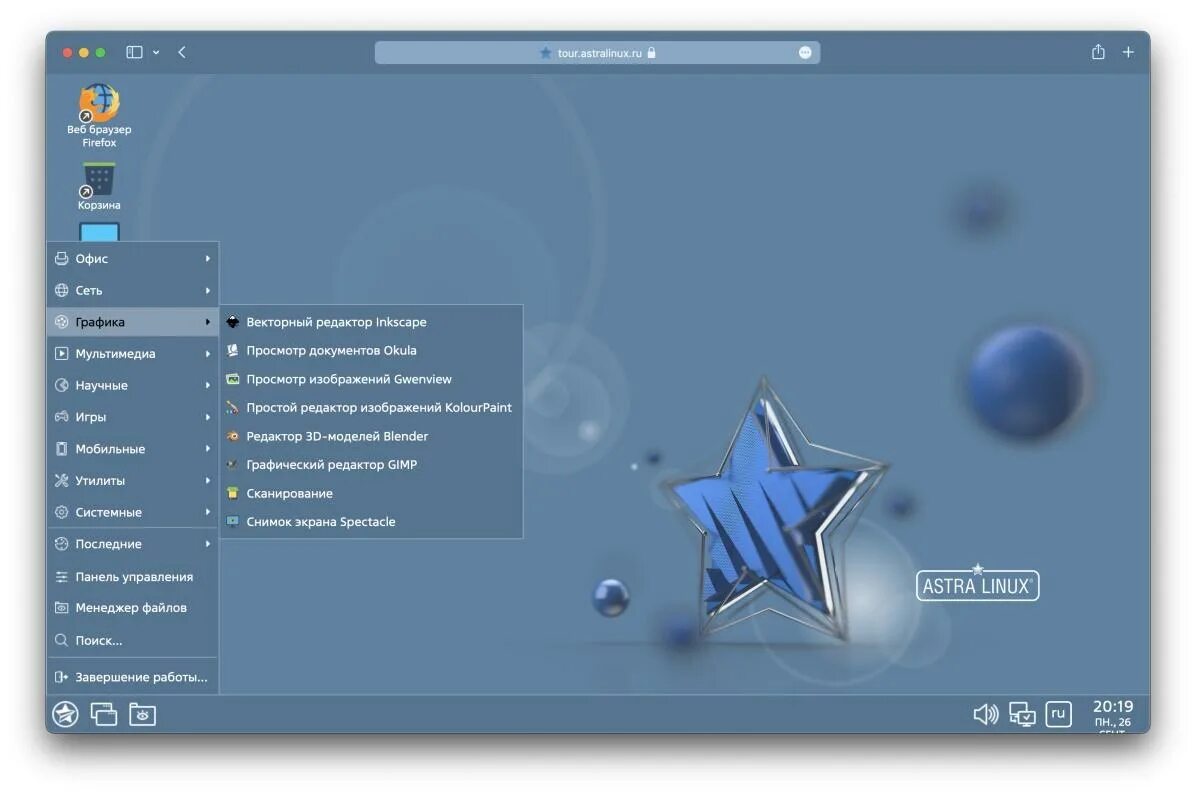Select Простой редактор изображений KolourPaint
Image resolution: width=1196 pixels, height=794 pixels.
click(371, 407)
